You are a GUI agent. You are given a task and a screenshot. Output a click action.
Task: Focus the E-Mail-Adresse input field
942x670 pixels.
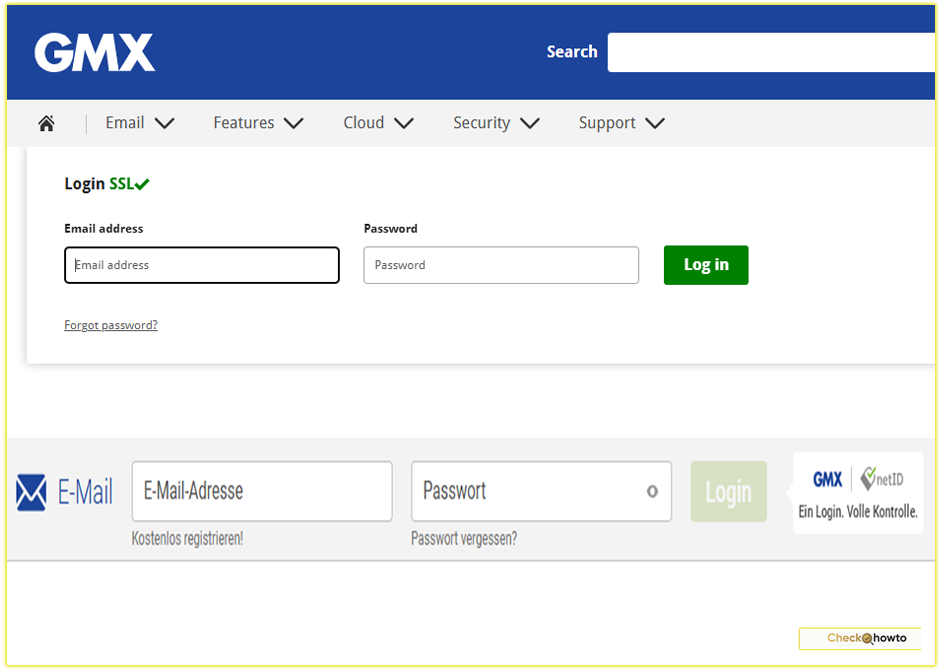coord(262,492)
